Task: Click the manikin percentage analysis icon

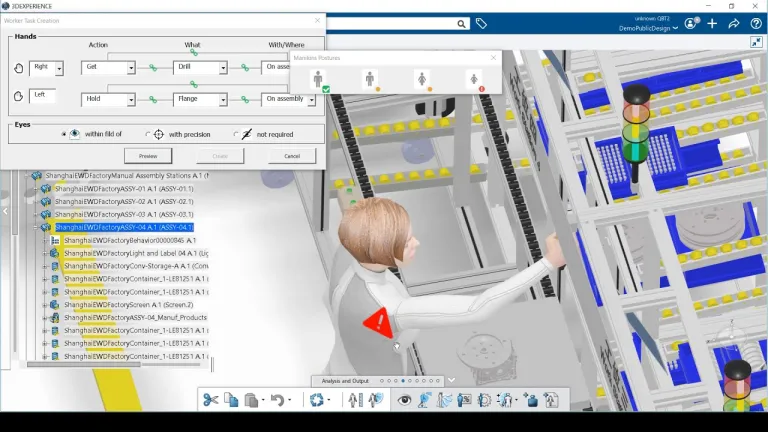Action: click(464, 400)
